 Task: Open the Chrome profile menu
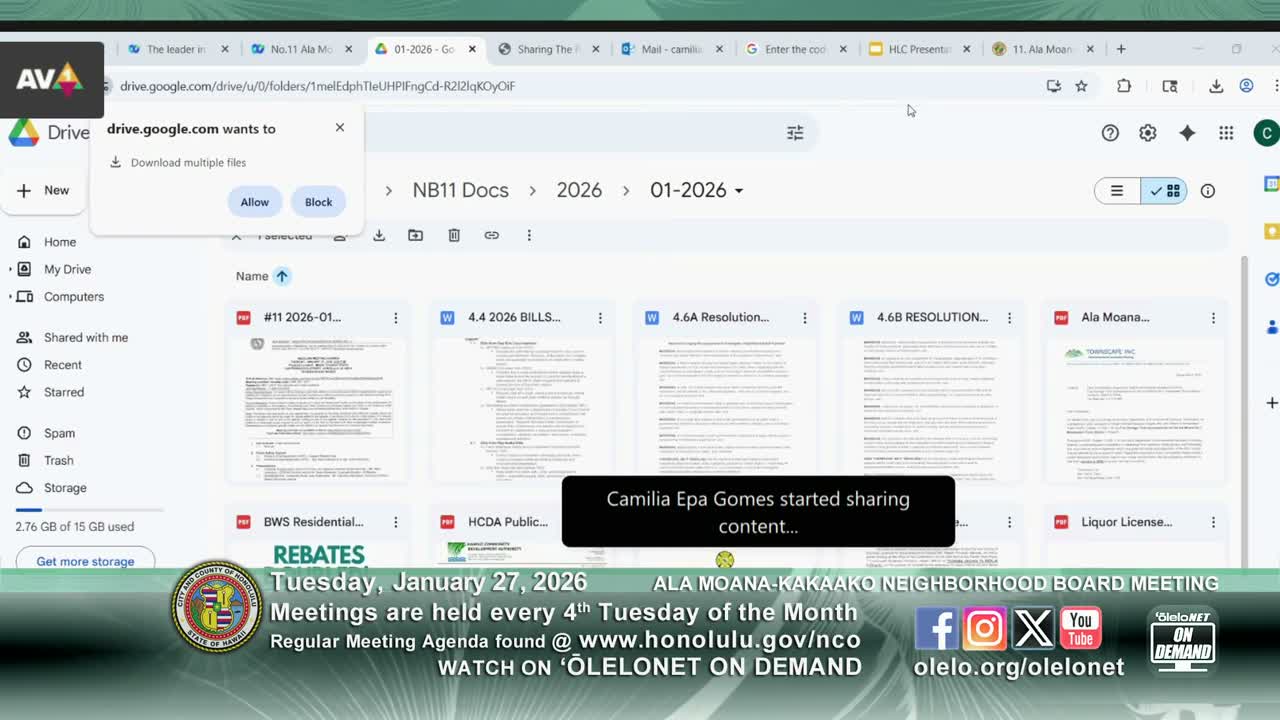(x=1247, y=86)
